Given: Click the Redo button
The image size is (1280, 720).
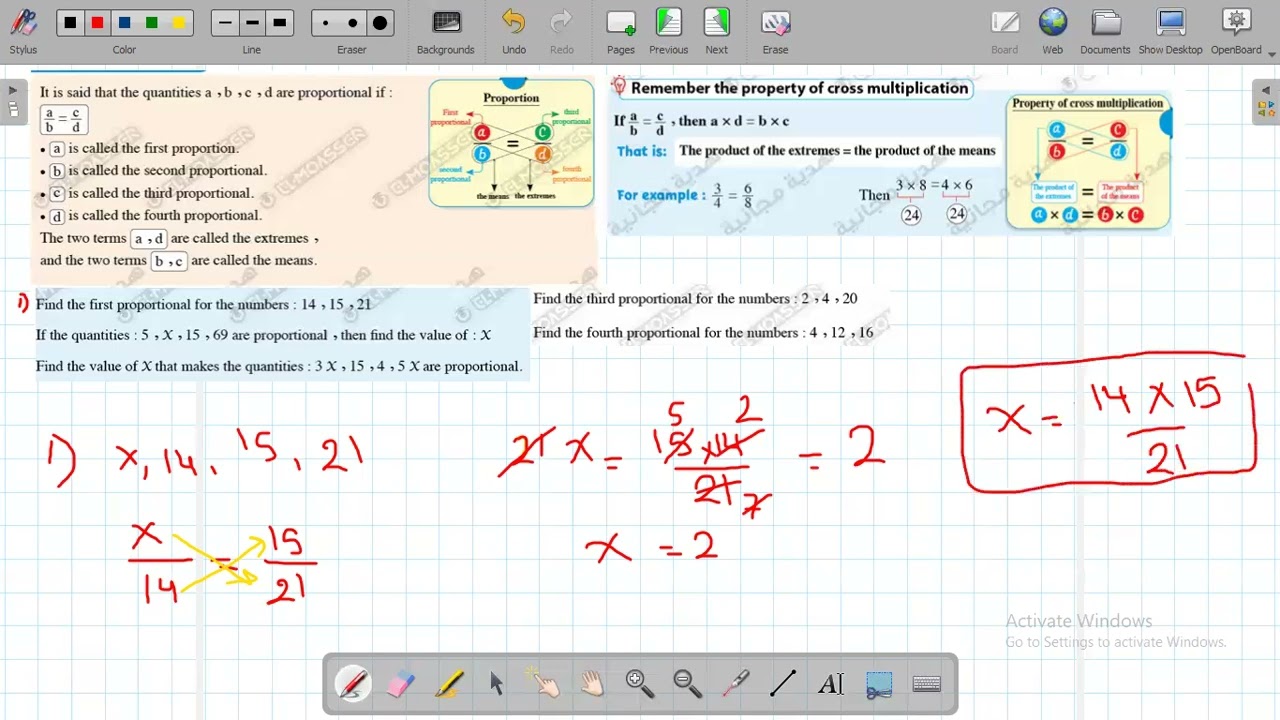Looking at the screenshot, I should 562,31.
